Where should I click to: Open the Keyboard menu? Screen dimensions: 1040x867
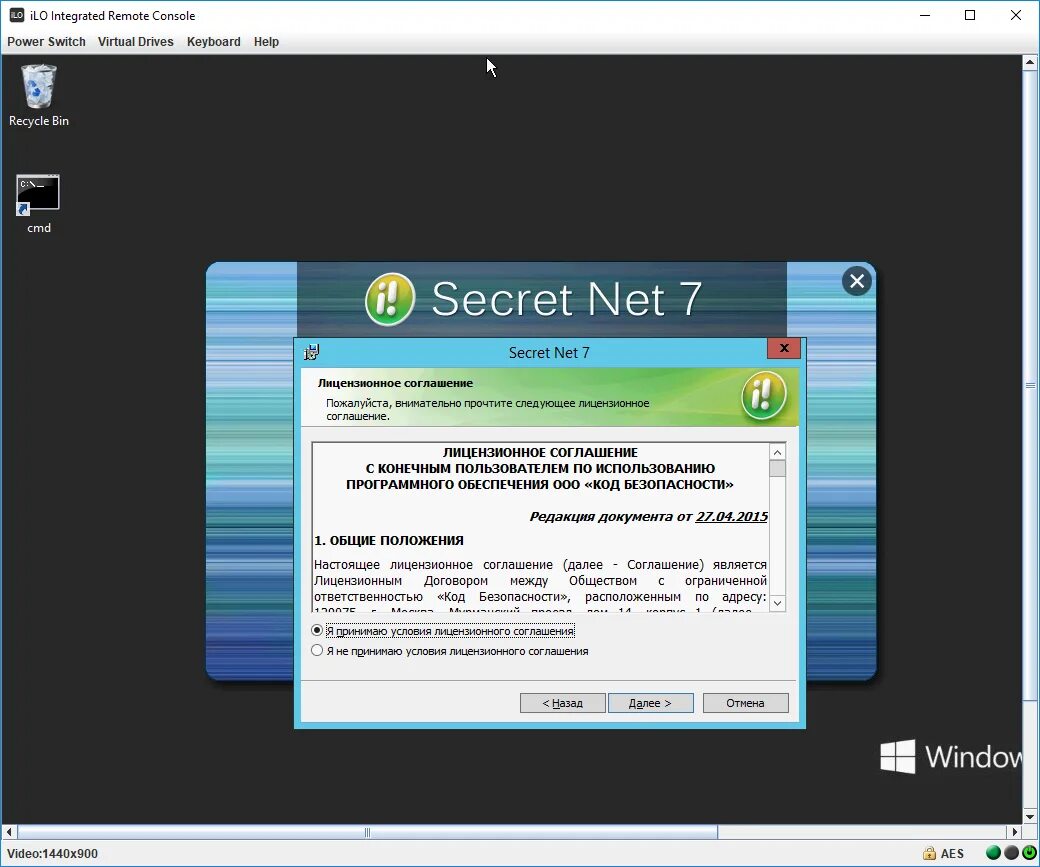click(214, 42)
